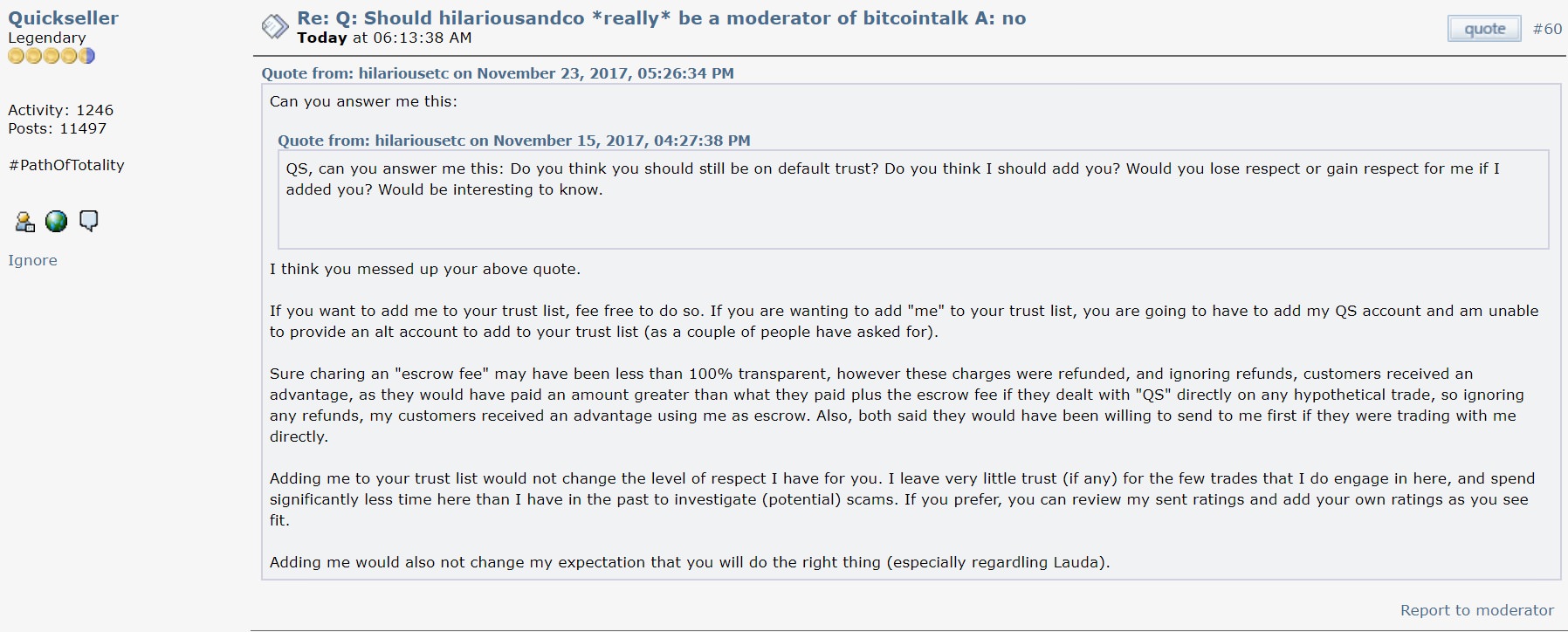Click the #PathOfTotality custom title text
This screenshot has height=632, width=1568.
click(x=66, y=165)
